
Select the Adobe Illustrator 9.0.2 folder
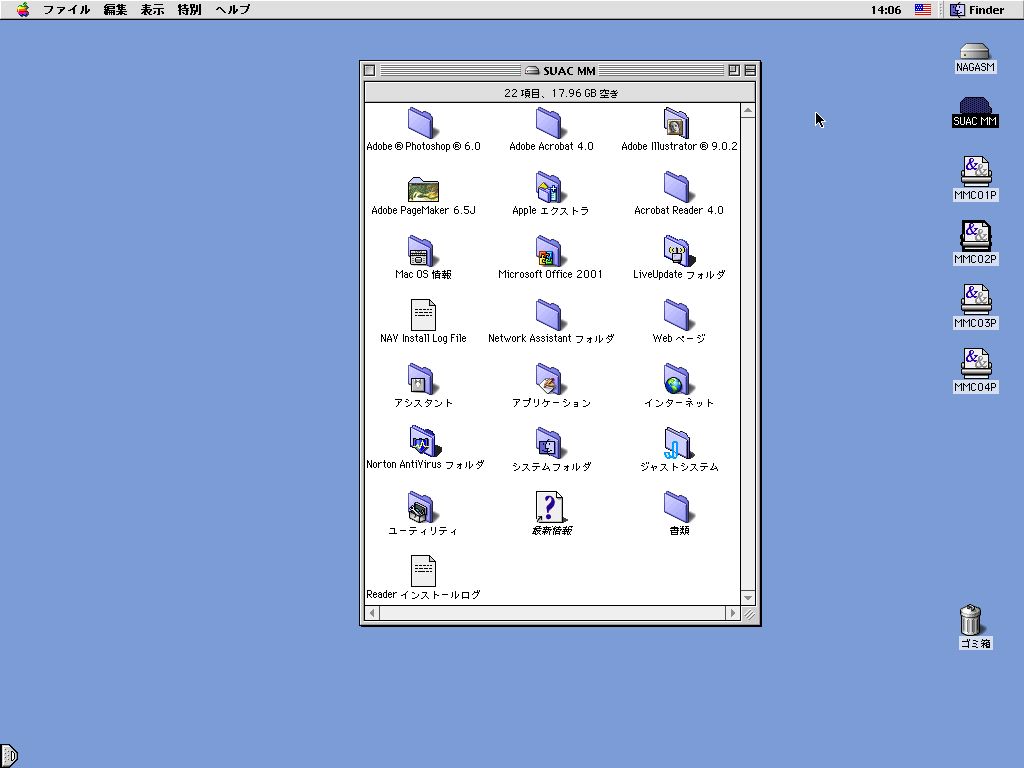pyautogui.click(x=677, y=123)
